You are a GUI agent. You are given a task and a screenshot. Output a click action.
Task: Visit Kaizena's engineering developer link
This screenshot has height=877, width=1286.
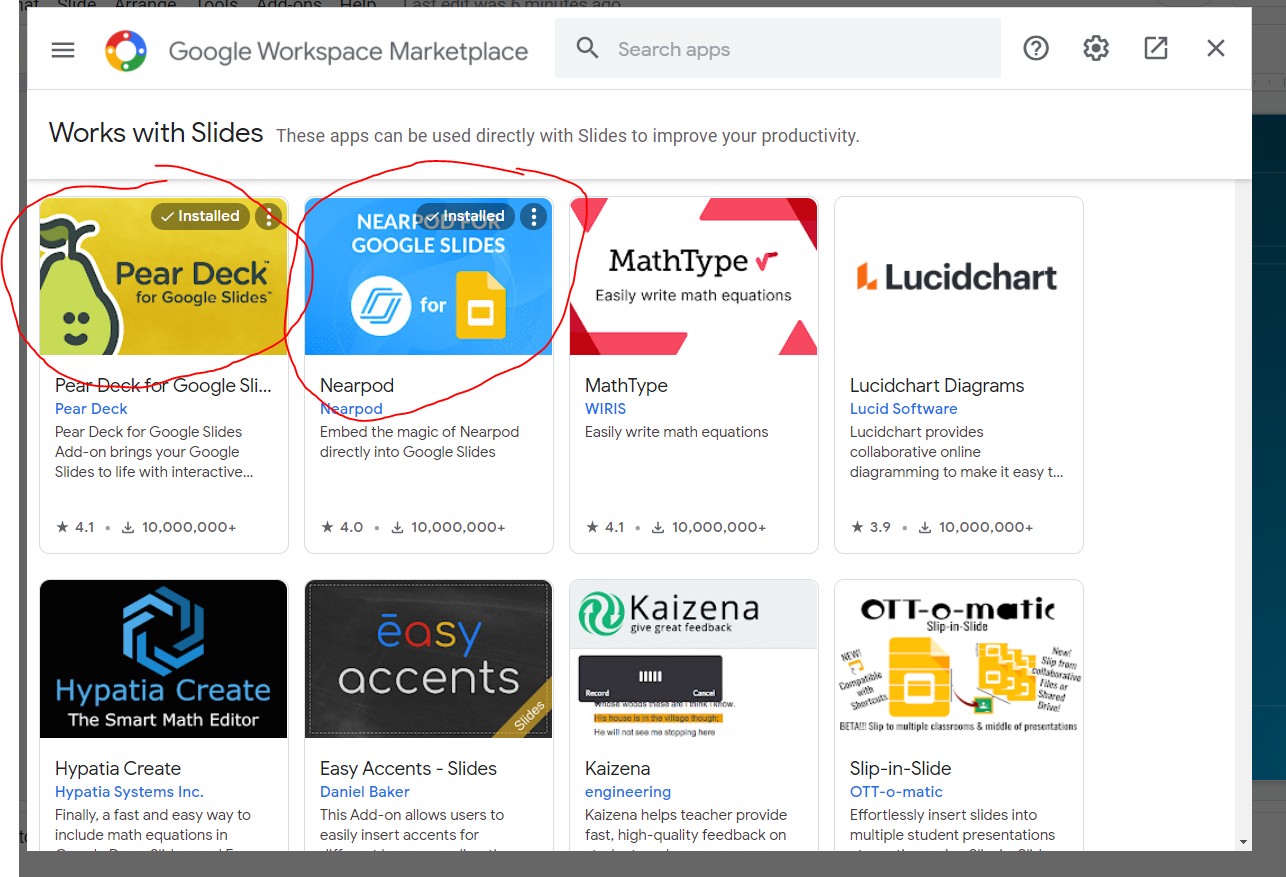[x=628, y=792]
